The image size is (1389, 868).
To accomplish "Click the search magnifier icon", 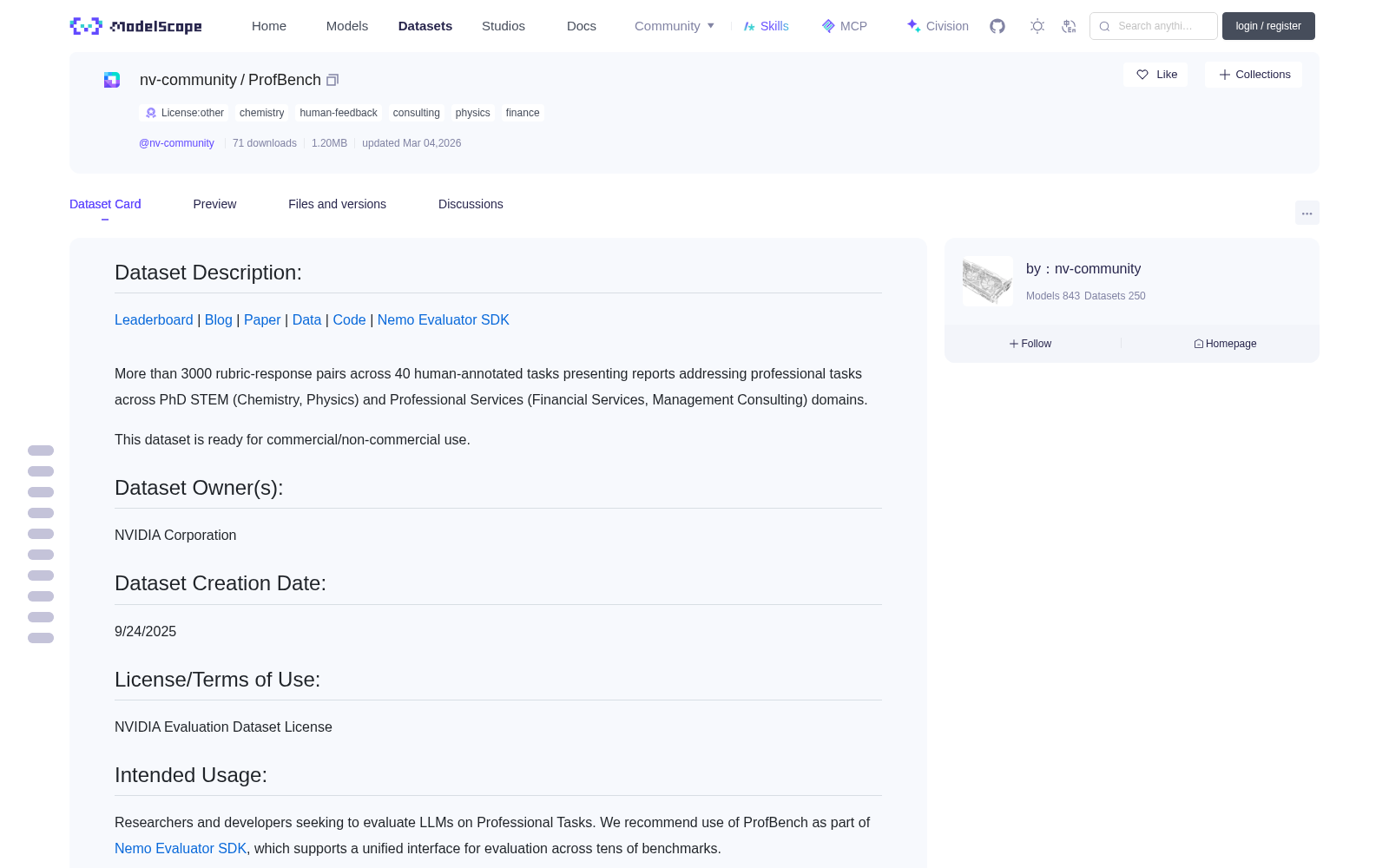I will [1104, 26].
